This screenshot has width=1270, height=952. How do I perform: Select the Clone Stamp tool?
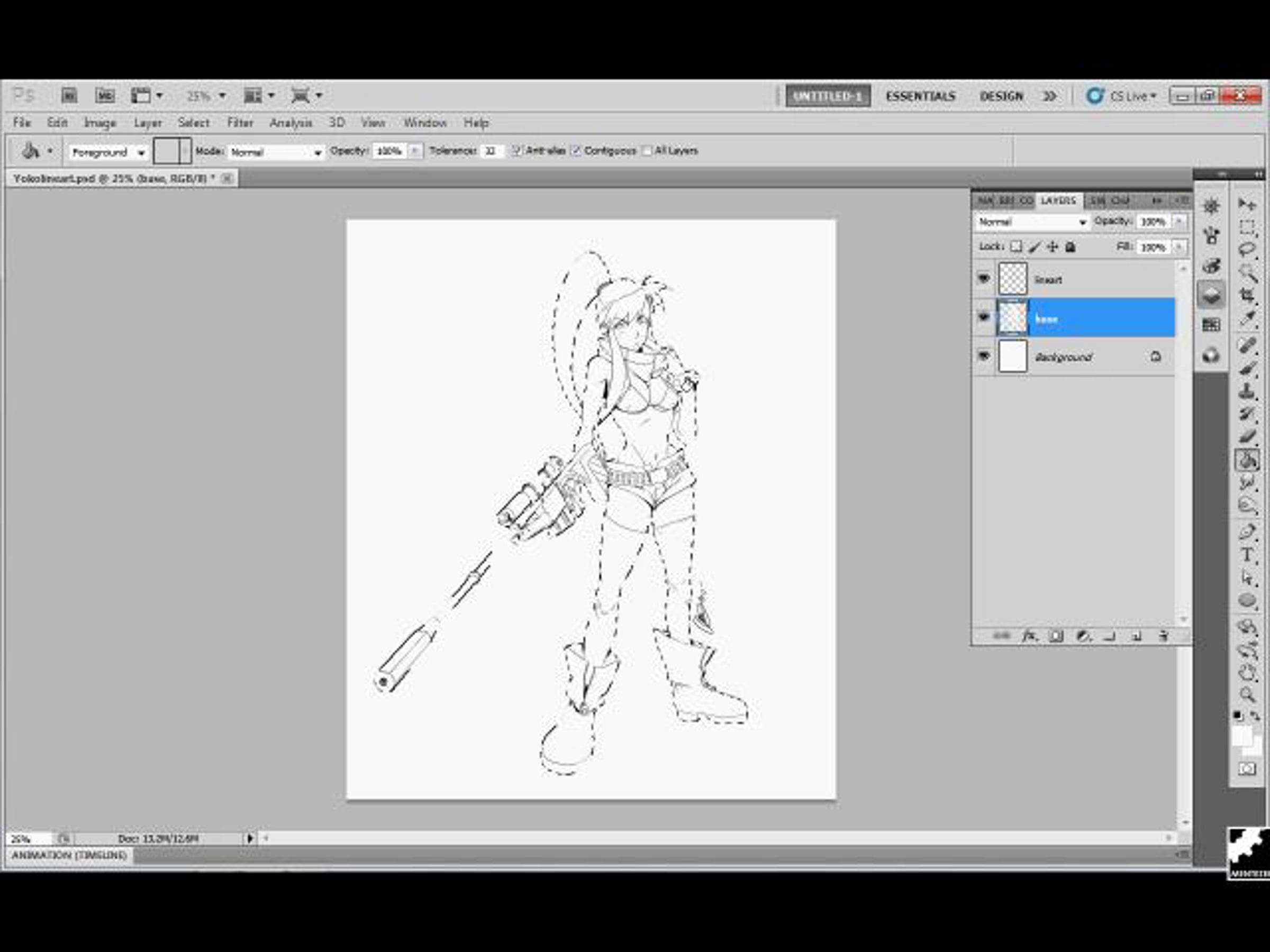pos(1247,391)
